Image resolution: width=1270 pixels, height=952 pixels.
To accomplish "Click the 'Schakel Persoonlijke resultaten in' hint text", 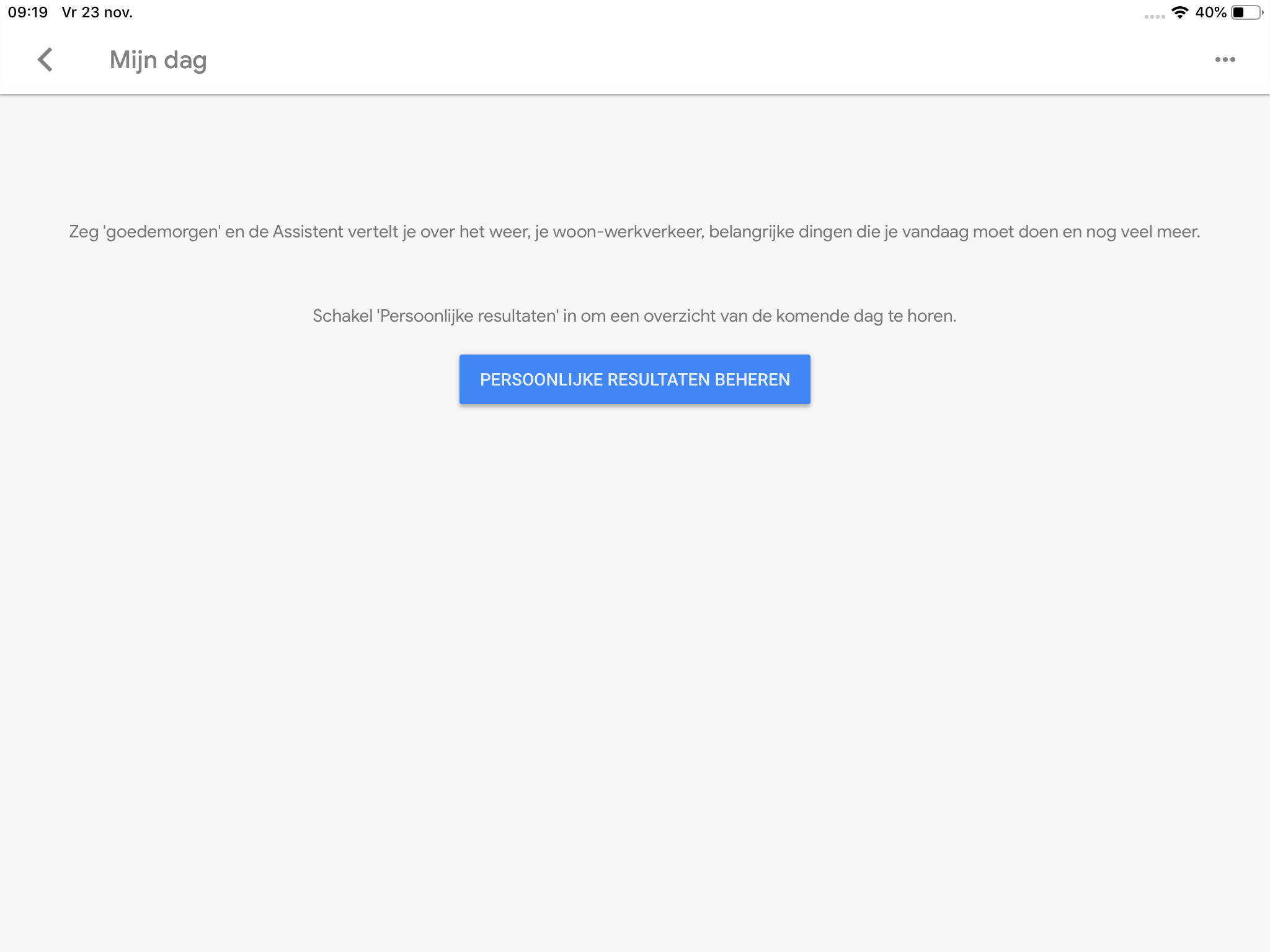I will [634, 316].
